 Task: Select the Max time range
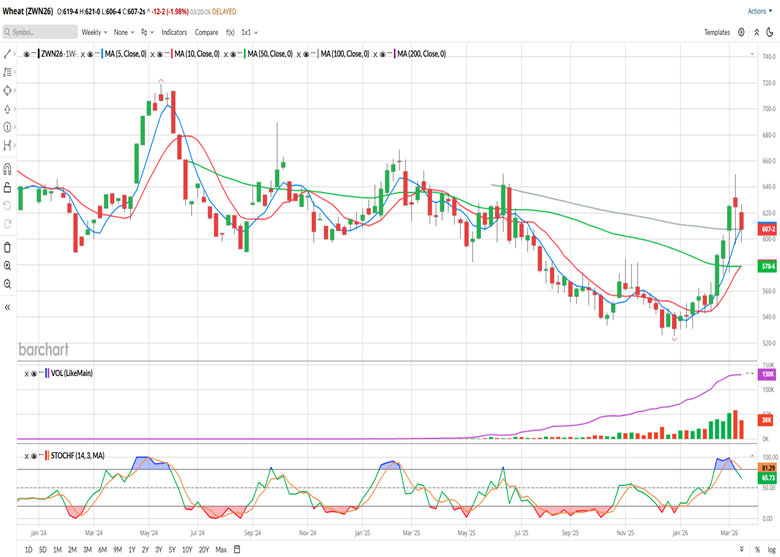click(x=221, y=550)
